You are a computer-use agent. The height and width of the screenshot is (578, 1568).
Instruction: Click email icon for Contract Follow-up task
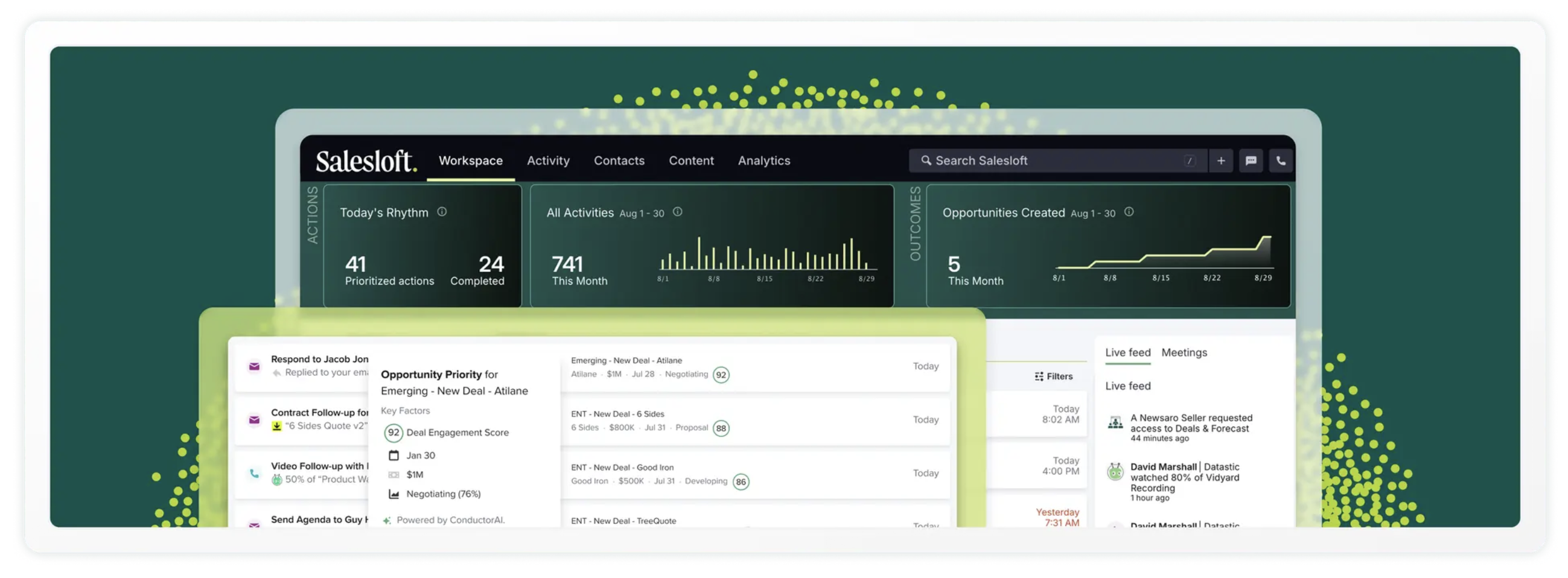tap(255, 420)
